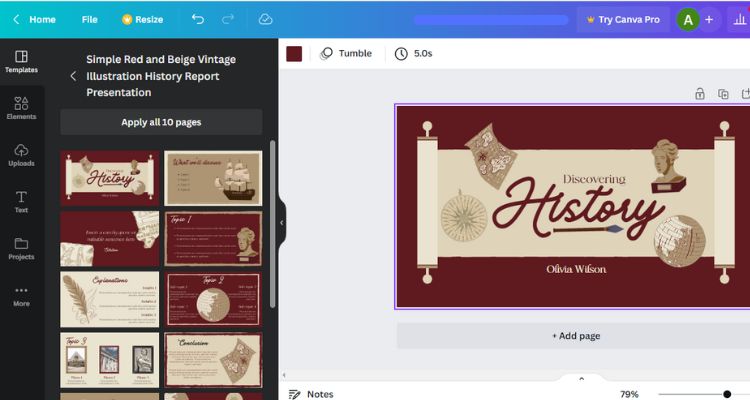
Task: Collapse the side panel with handle arrow
Action: [x=282, y=222]
